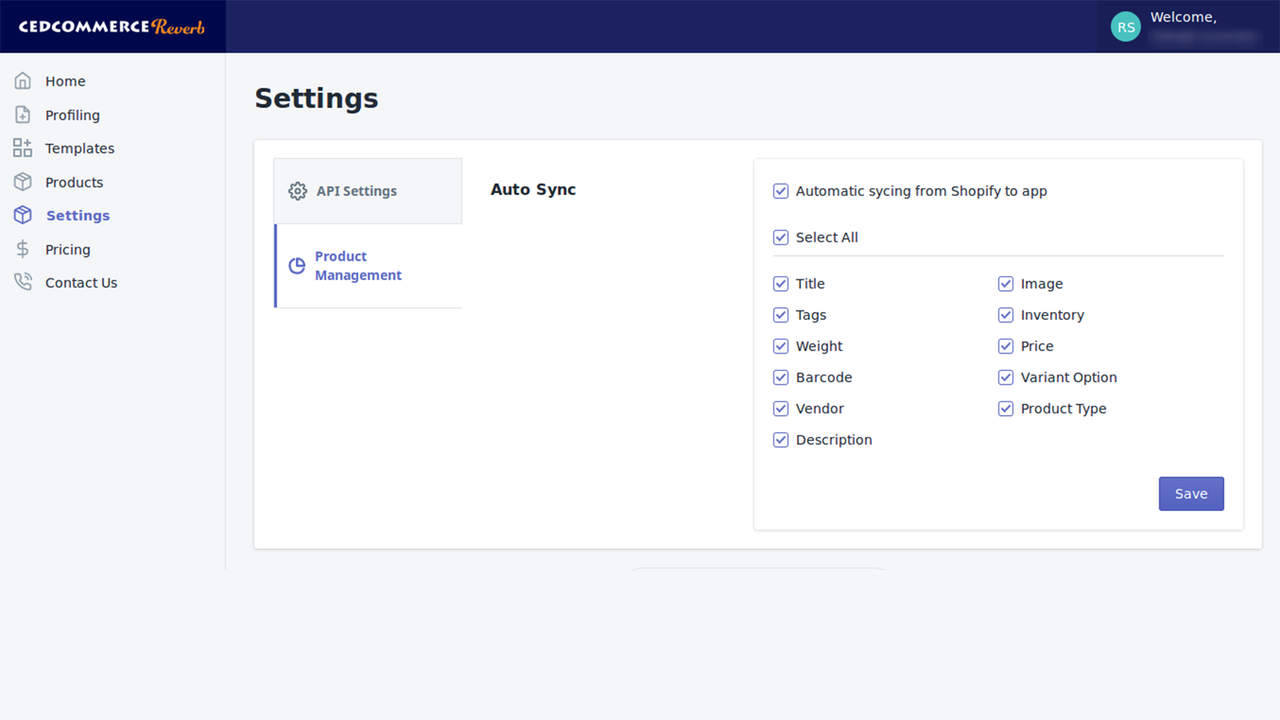The image size is (1280, 720).
Task: Uncheck the Title sync option
Action: tap(780, 283)
